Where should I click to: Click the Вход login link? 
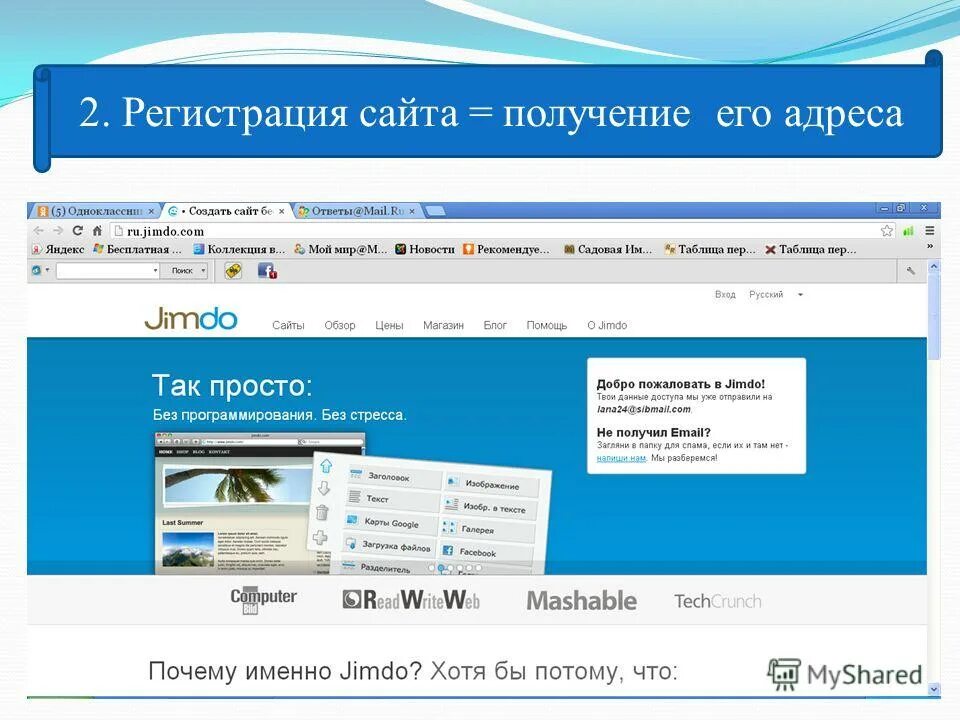point(725,294)
